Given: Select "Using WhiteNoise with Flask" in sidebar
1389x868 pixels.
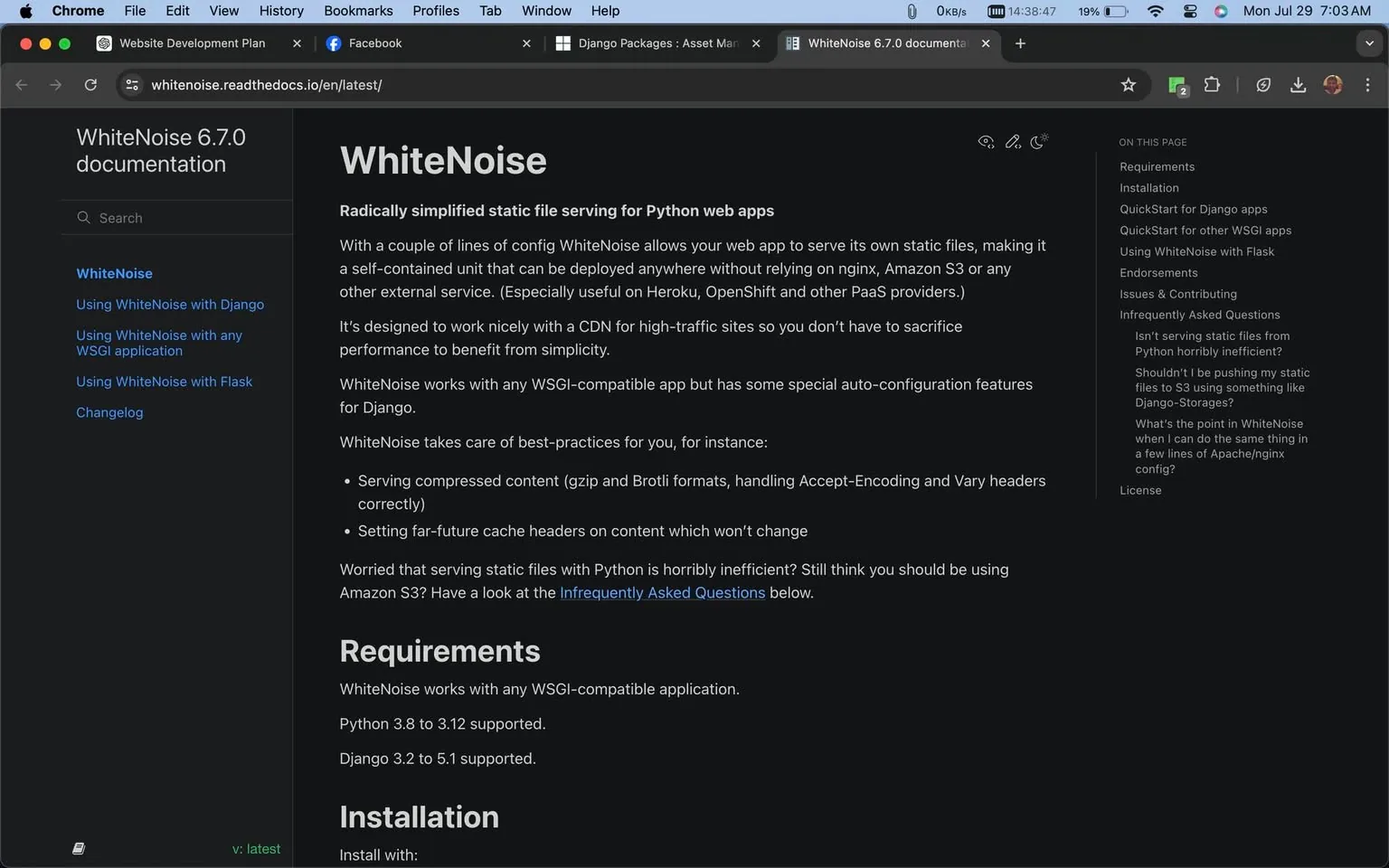Looking at the screenshot, I should [164, 381].
